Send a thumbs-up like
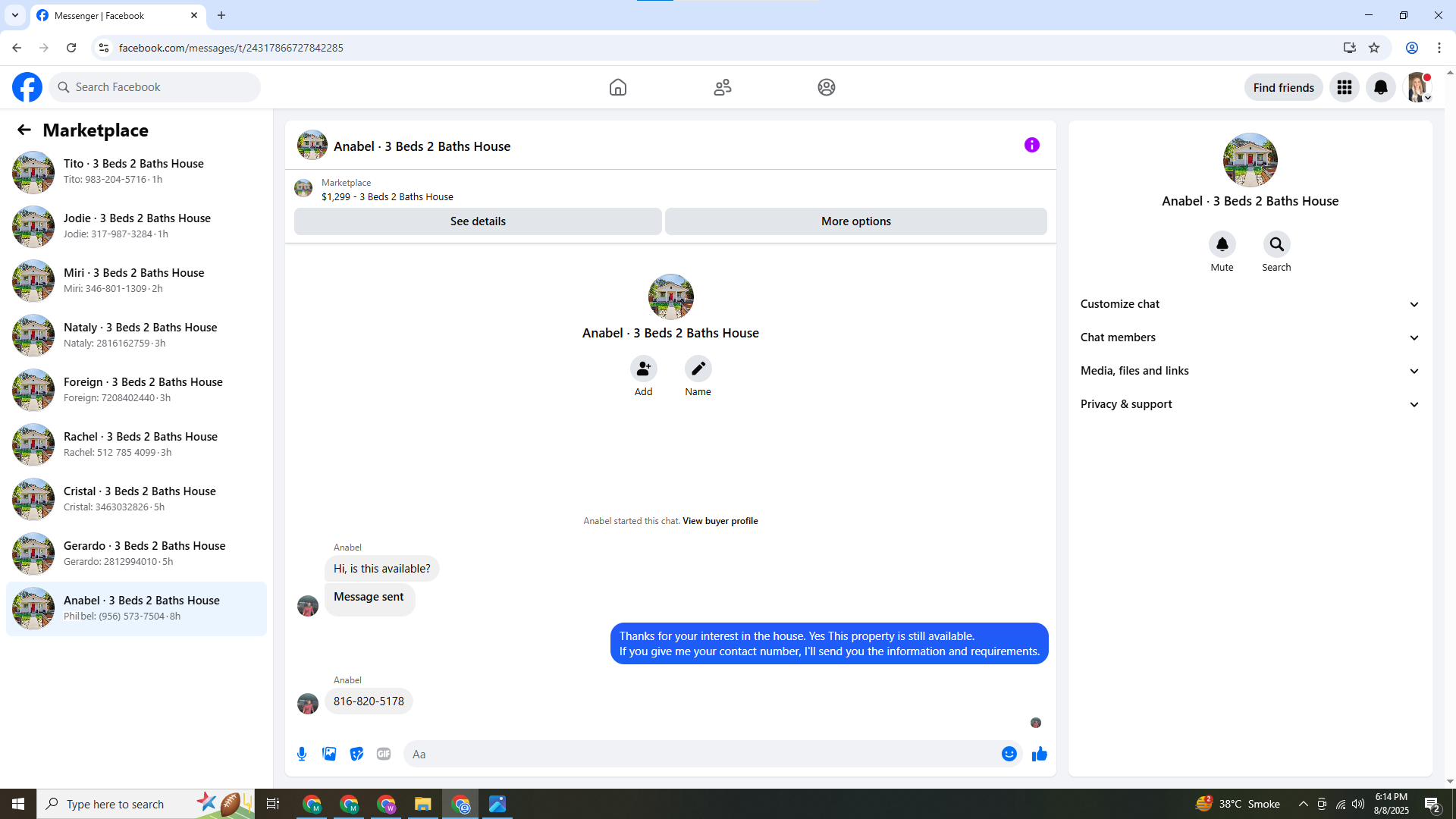Screen dimensions: 1456x819 (x=1039, y=754)
